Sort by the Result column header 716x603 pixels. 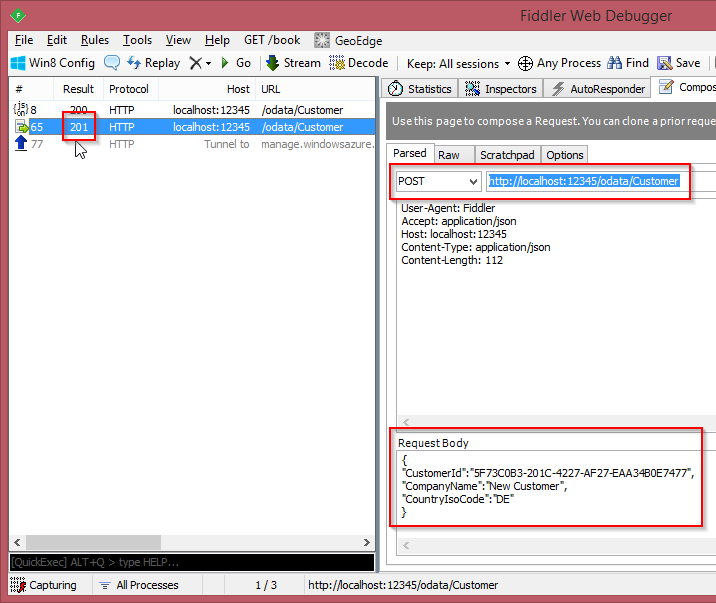point(78,89)
